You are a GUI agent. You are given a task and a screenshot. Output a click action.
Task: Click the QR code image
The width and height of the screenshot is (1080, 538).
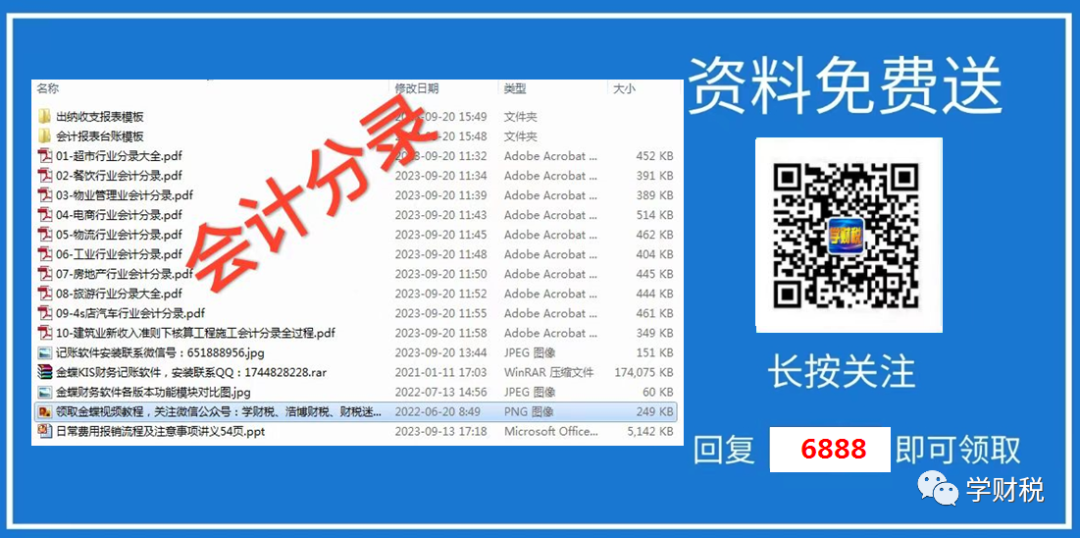pos(849,235)
